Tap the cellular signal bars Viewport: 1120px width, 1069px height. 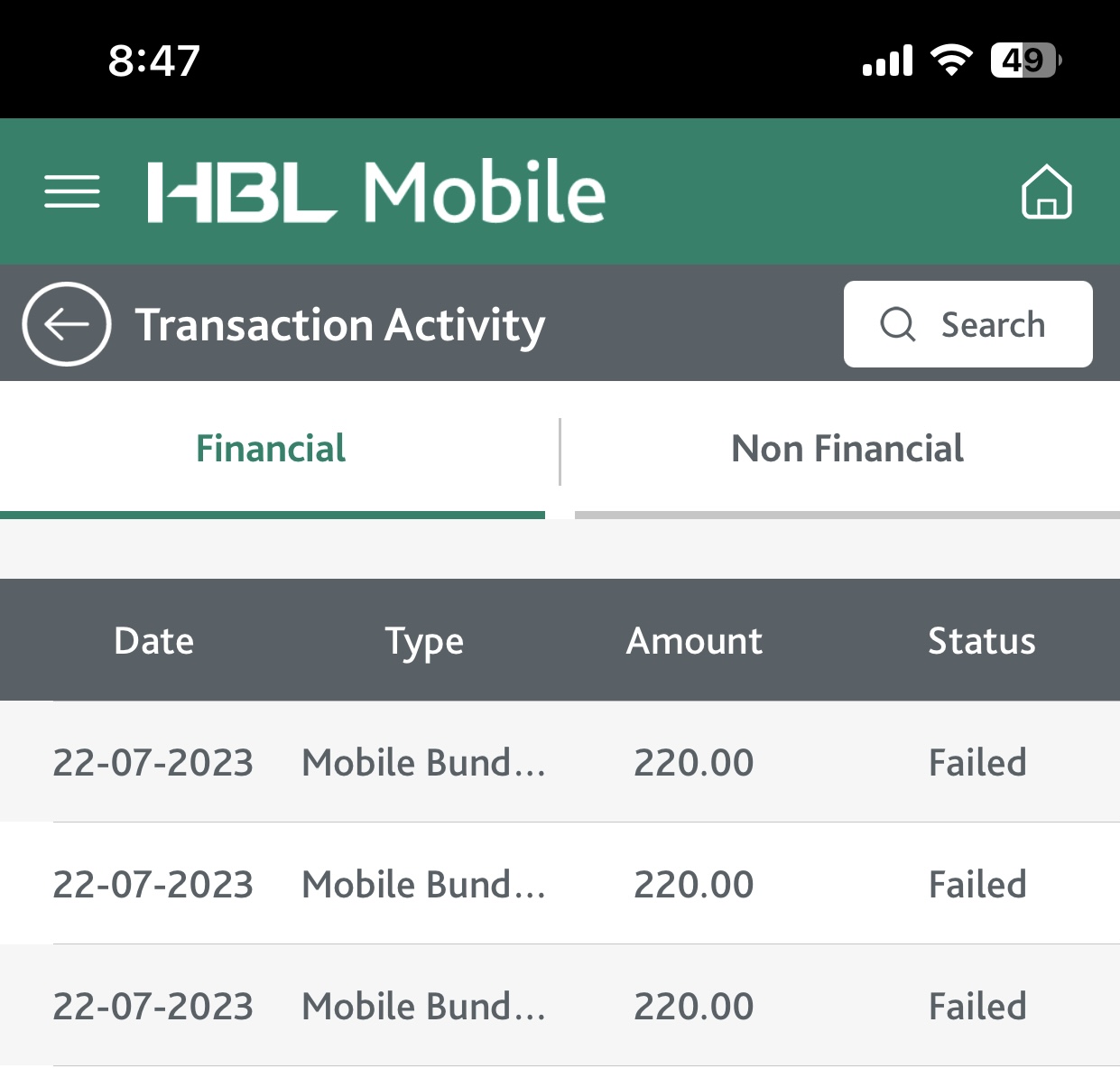coord(887,60)
